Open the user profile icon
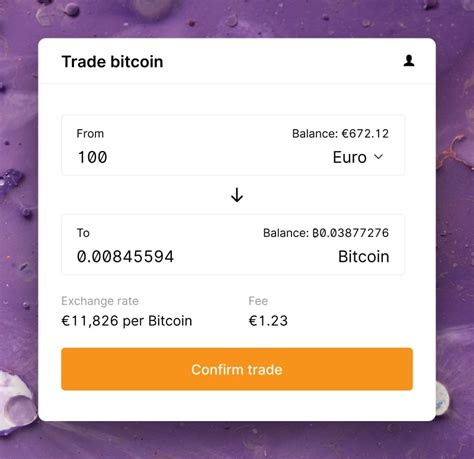The width and height of the screenshot is (474, 459). click(x=409, y=61)
